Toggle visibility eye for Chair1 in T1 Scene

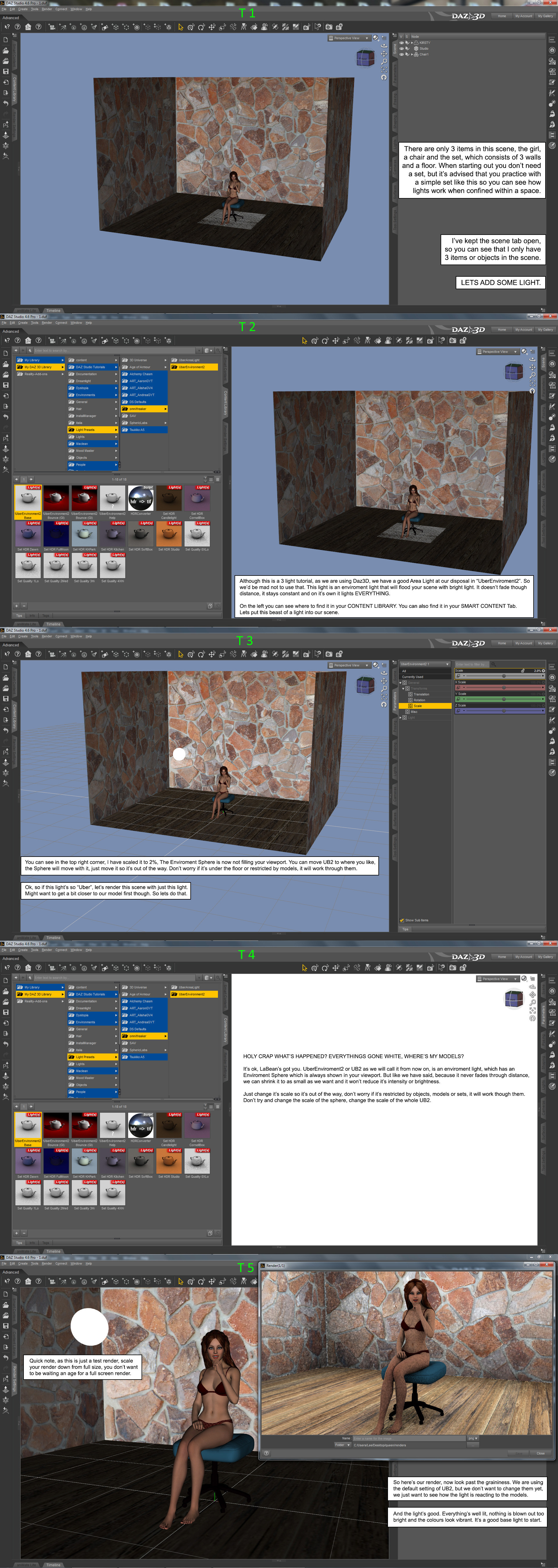[401, 54]
